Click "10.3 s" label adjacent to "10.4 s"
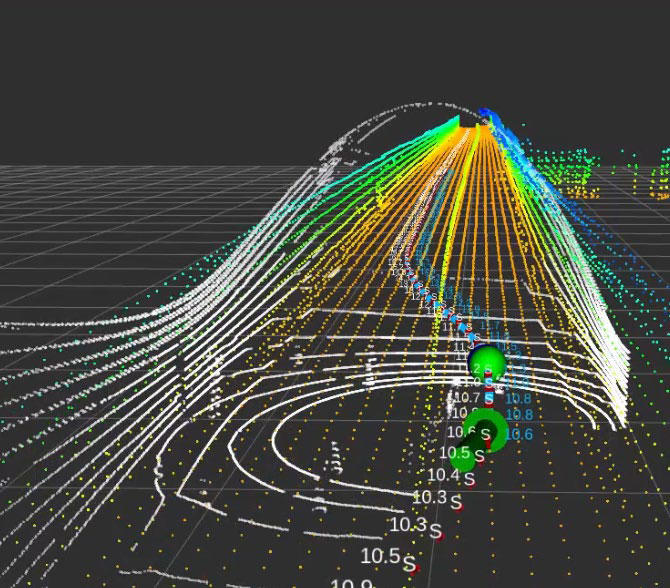The image size is (670, 588). pyautogui.click(x=437, y=499)
